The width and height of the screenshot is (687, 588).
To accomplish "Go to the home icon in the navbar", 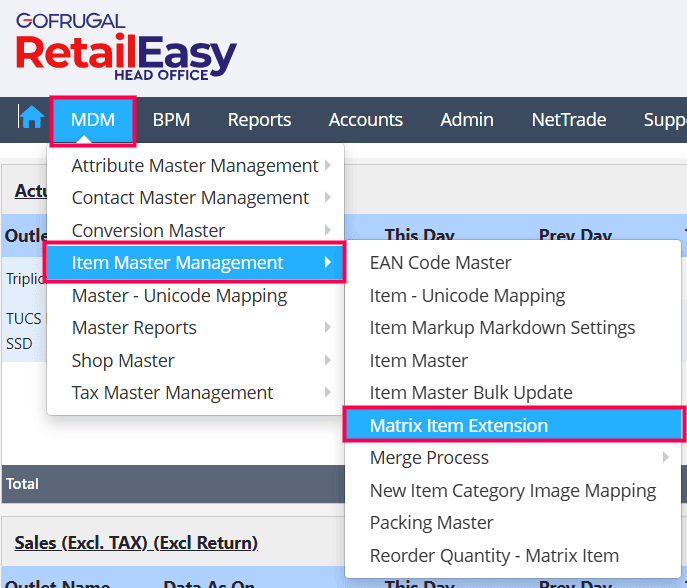I will click(32, 117).
